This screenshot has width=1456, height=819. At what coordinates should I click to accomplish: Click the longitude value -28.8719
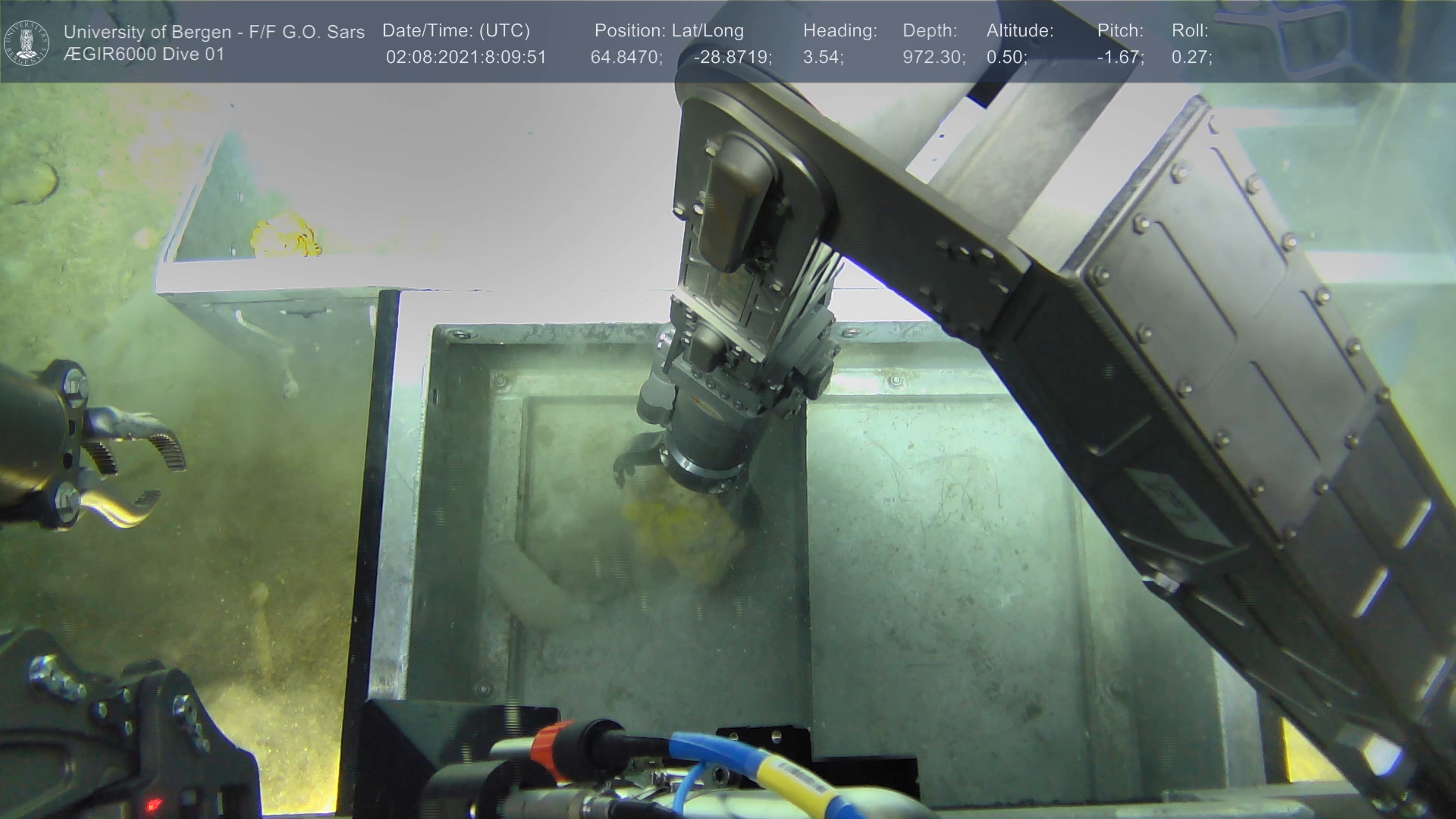(x=732, y=58)
